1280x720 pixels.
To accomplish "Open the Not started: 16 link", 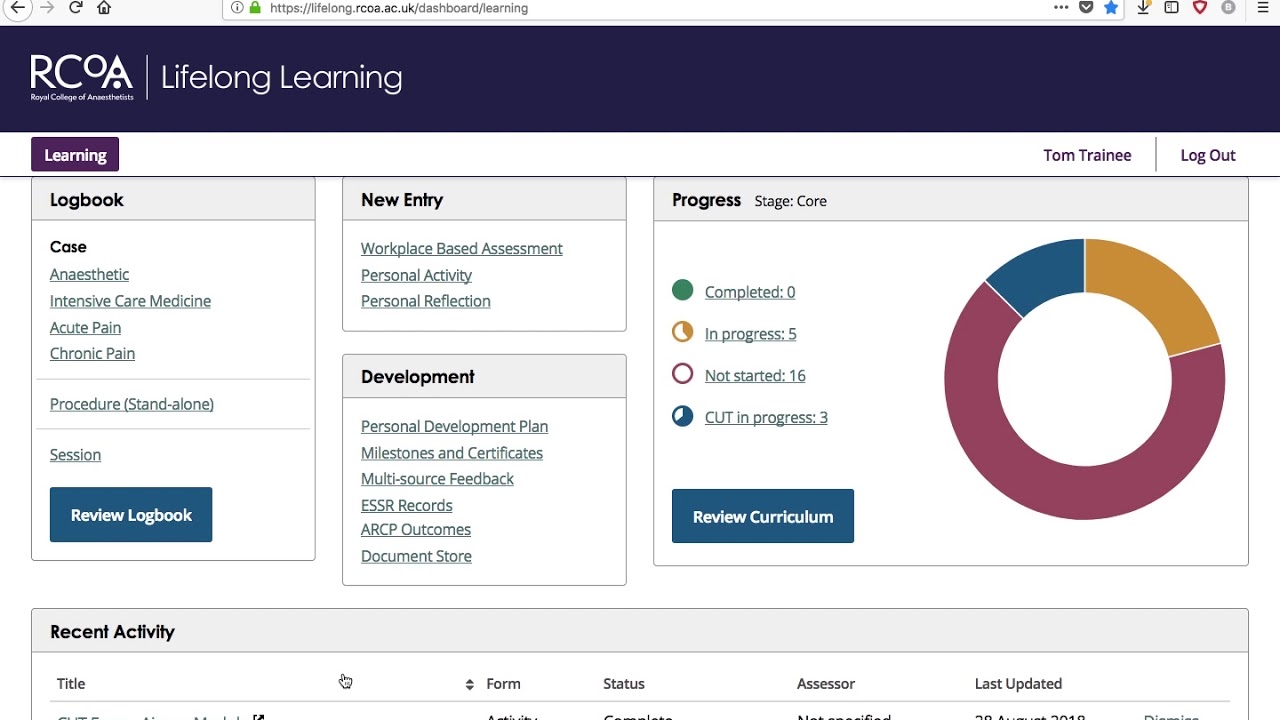I will [x=755, y=375].
